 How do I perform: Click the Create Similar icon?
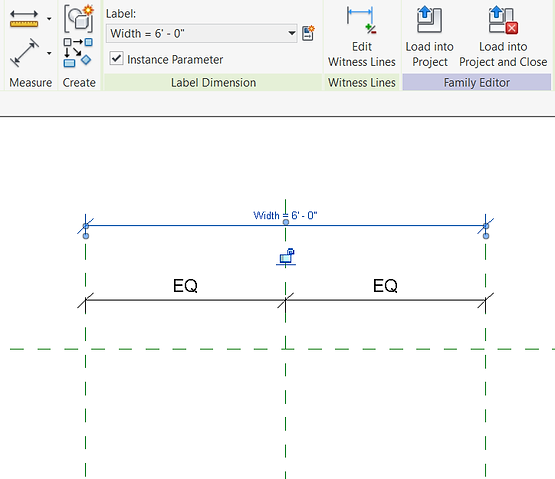tap(78, 53)
